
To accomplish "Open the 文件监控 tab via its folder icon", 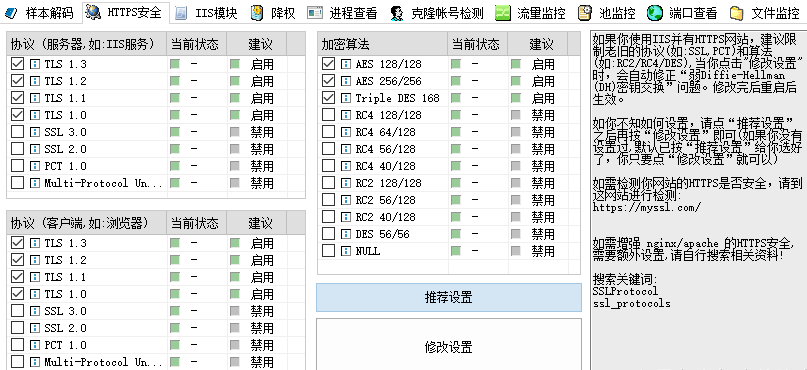I will pos(736,13).
